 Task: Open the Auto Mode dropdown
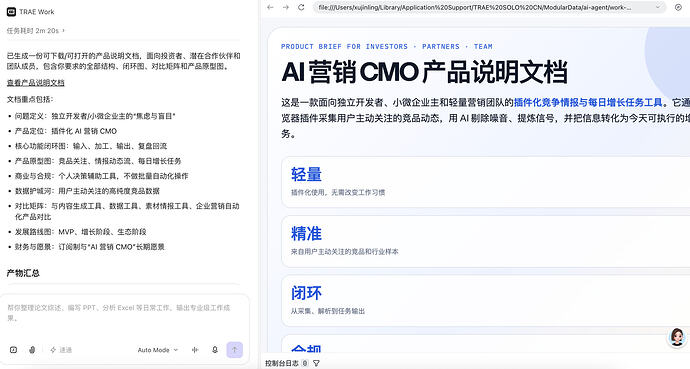tap(158, 350)
